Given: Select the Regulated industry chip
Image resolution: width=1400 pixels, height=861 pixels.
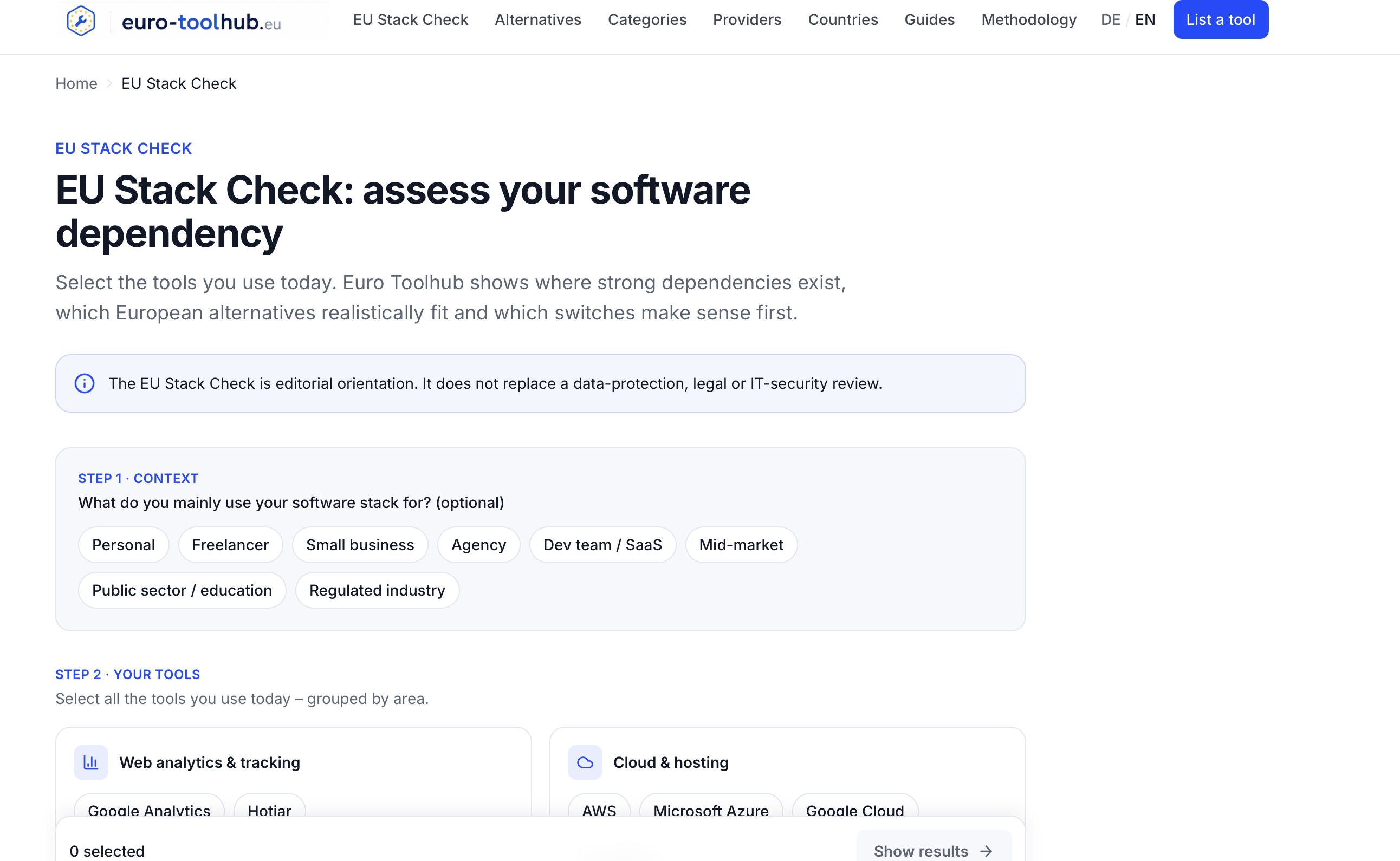Looking at the screenshot, I should [x=377, y=590].
